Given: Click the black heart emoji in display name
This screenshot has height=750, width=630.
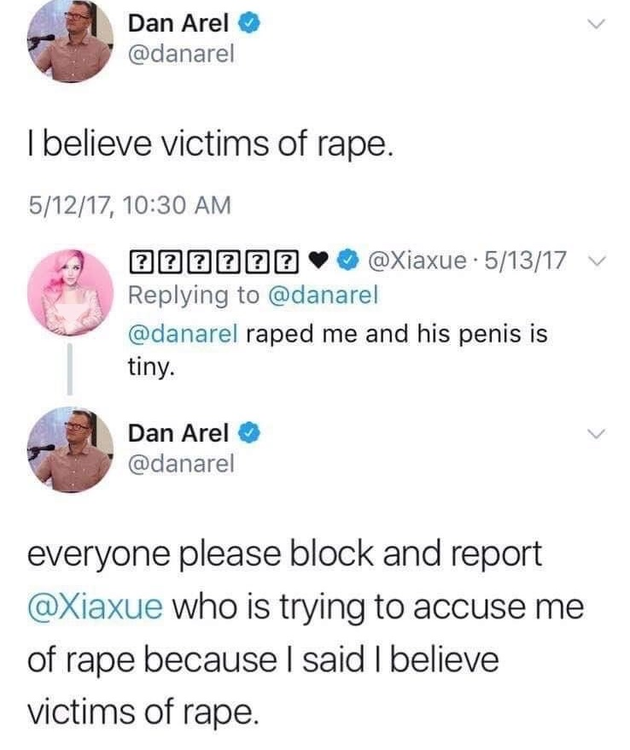Looking at the screenshot, I should 318,260.
